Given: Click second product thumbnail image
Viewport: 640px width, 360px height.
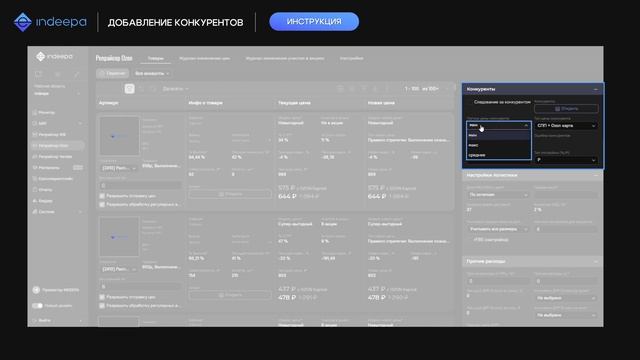Looking at the screenshot, I should point(119,237).
